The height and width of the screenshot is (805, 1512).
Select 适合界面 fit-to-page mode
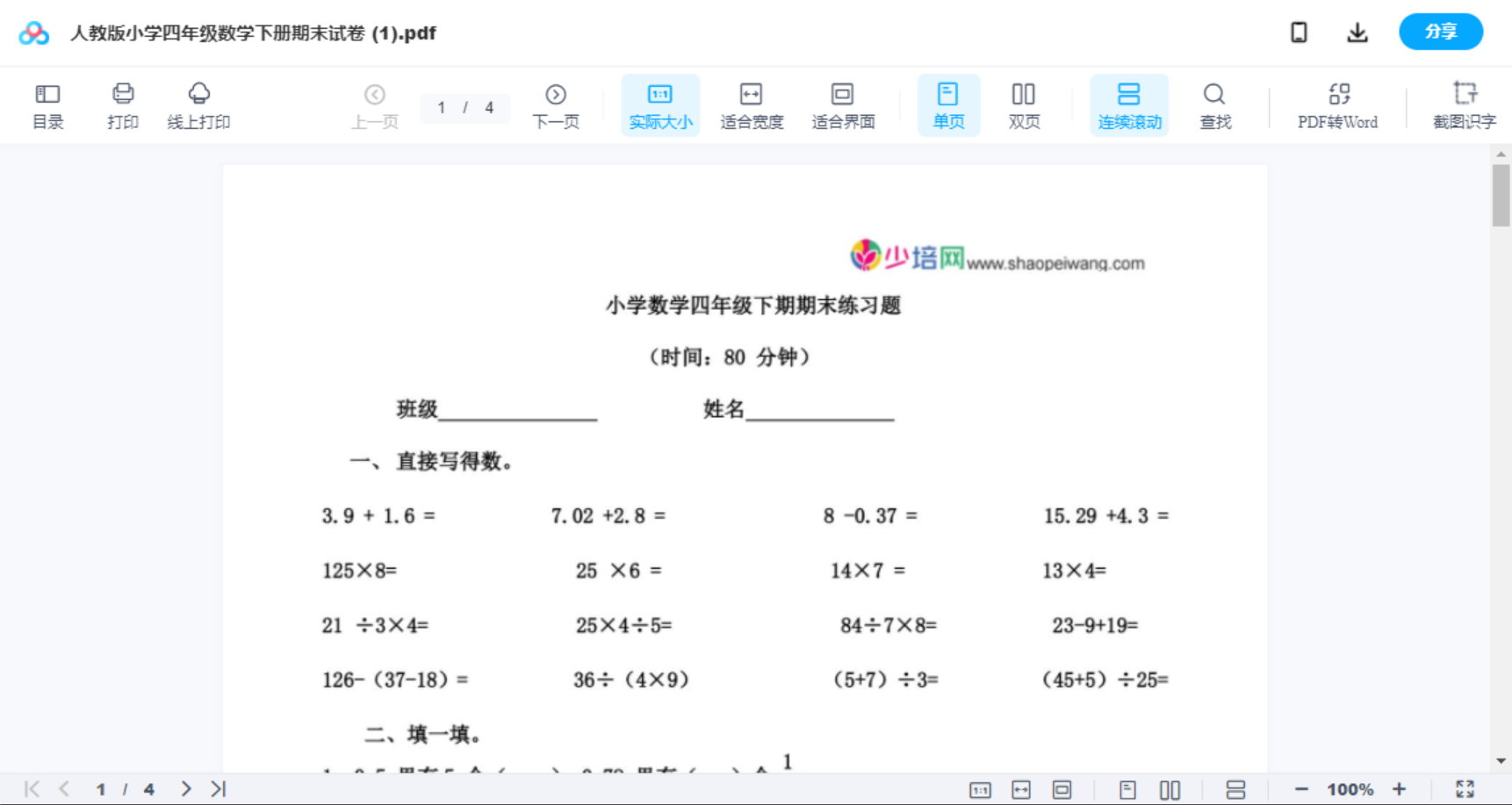843,104
